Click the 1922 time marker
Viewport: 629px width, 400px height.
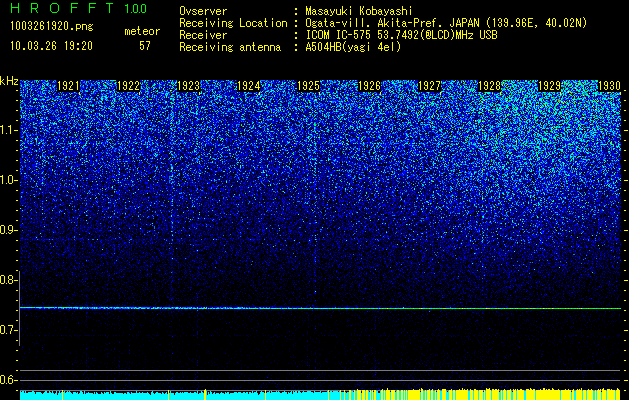(128, 85)
